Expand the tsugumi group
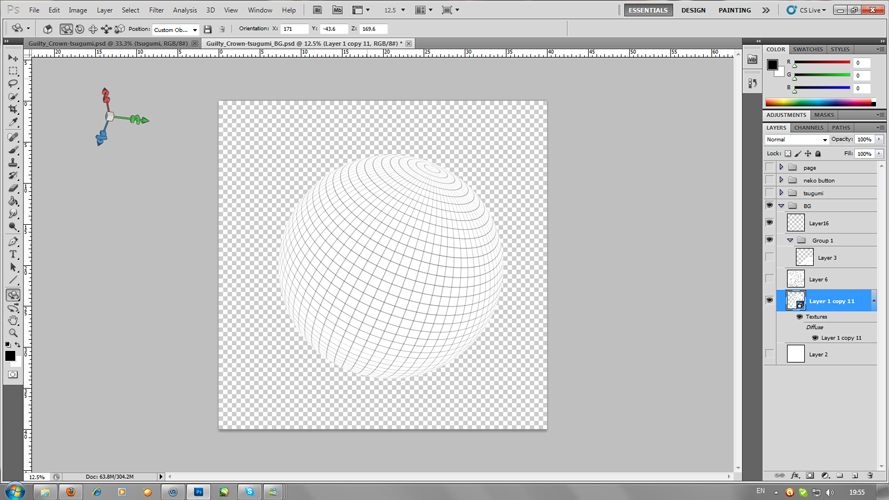 781,193
